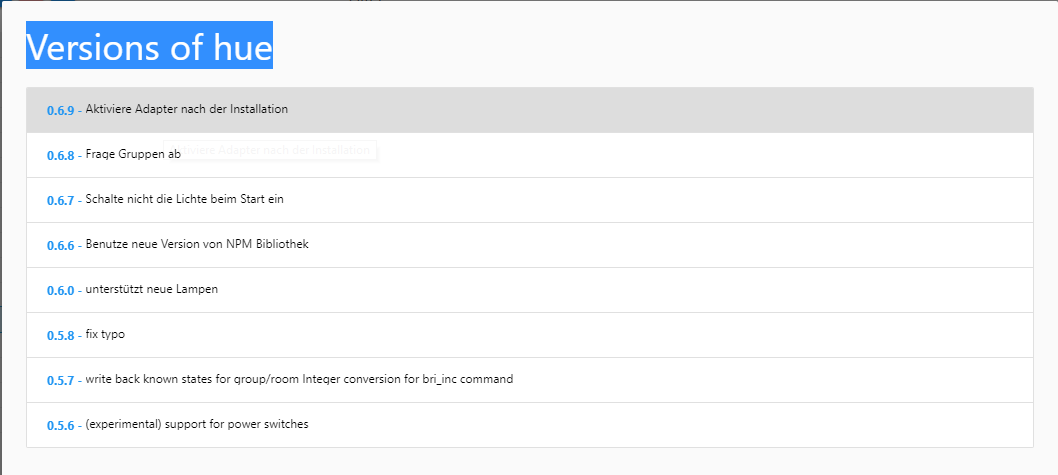The image size is (1058, 475).
Task: Select the 'fix typo' changelog text
Action: (105, 334)
